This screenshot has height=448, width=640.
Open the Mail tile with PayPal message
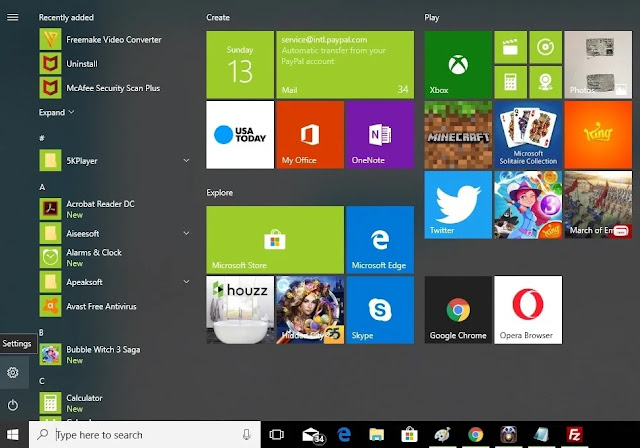point(345,64)
